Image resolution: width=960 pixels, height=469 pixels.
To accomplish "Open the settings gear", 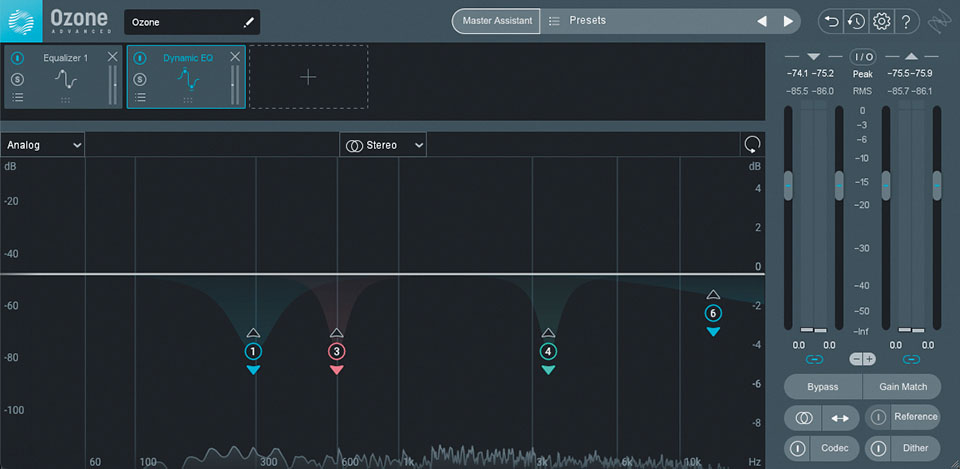I will point(881,21).
